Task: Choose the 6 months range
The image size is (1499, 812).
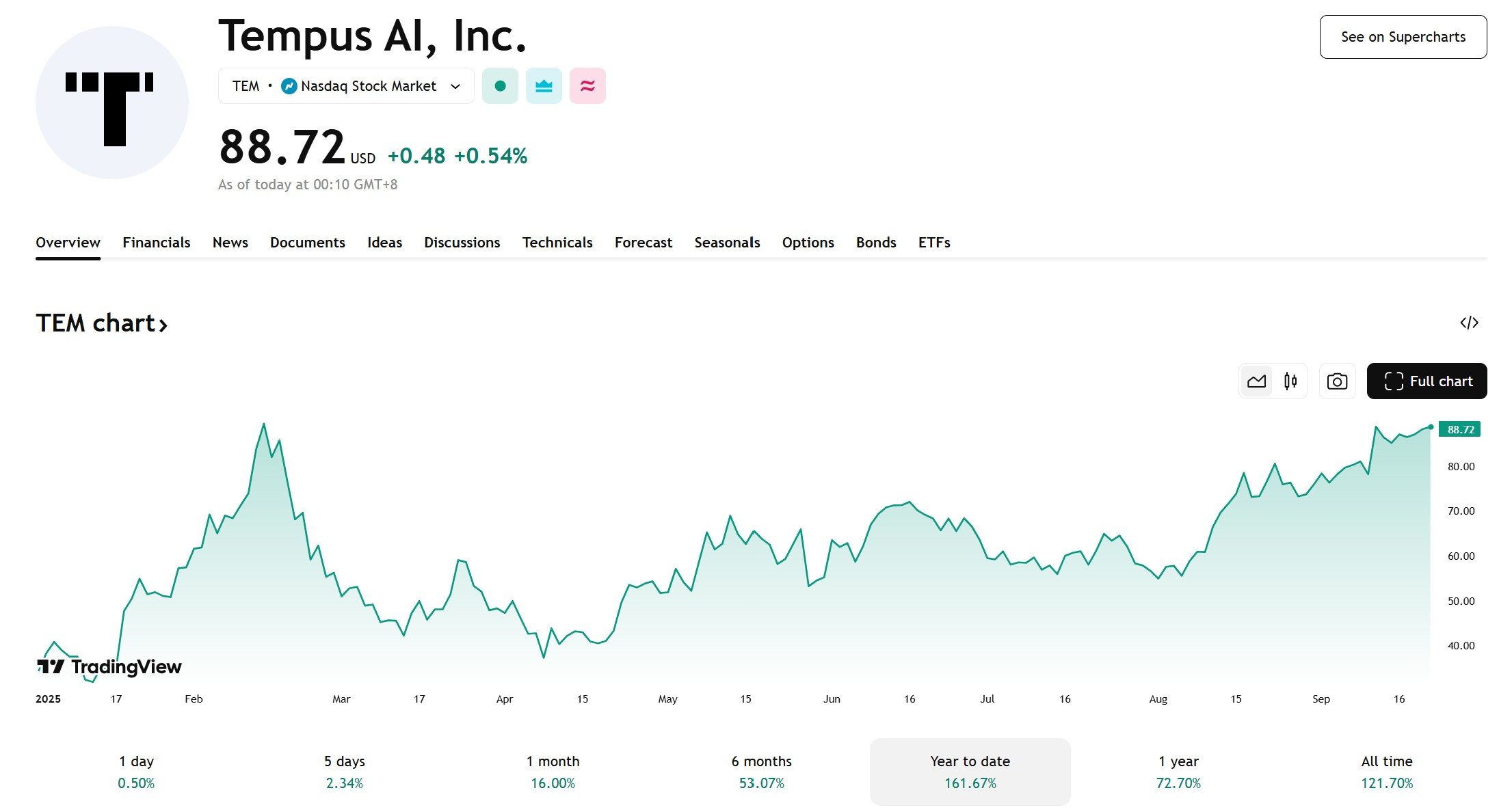Action: [762, 772]
